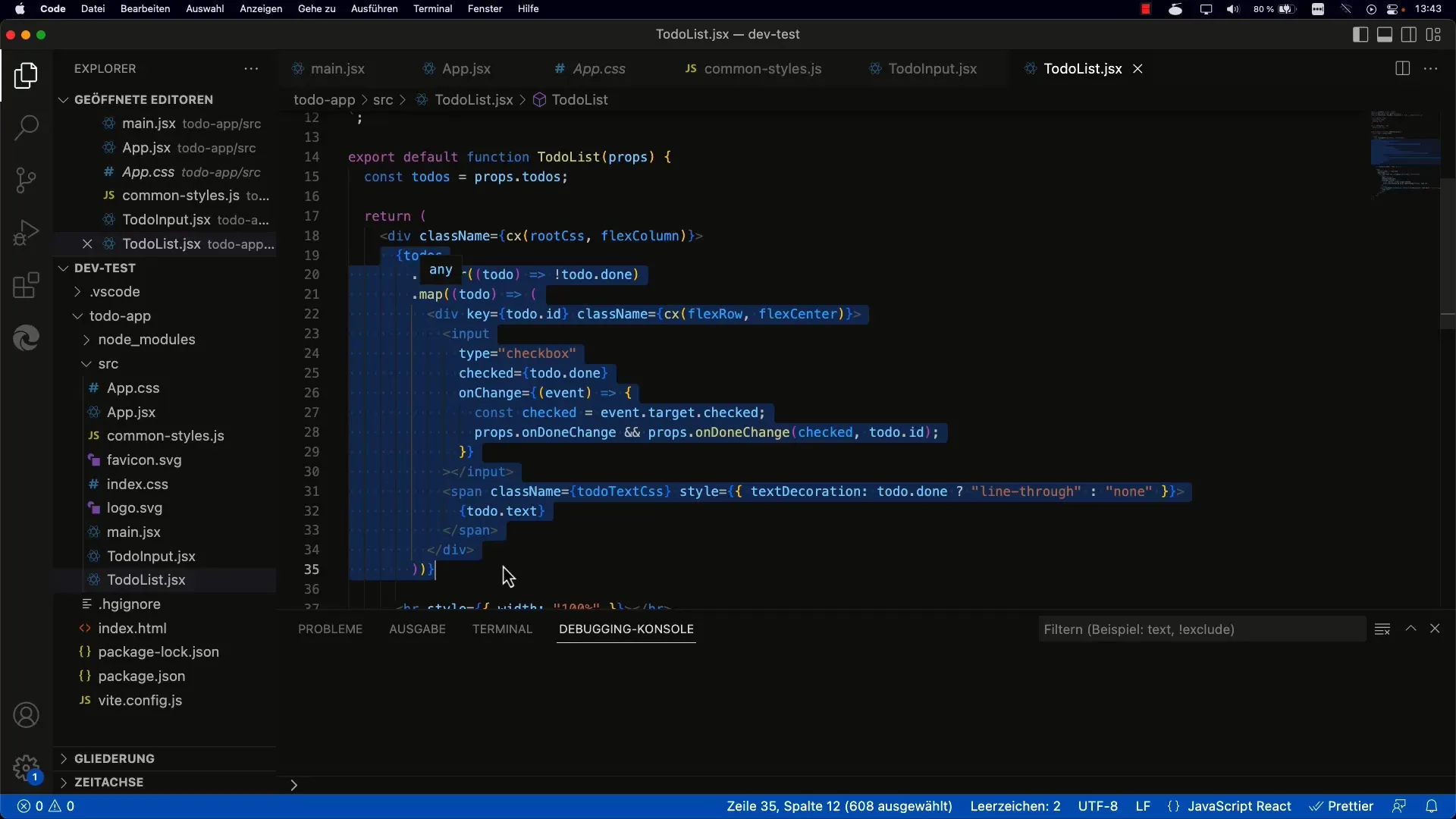Open the Edge browser tools icon
Screen dimensions: 1456x819
click(26, 337)
